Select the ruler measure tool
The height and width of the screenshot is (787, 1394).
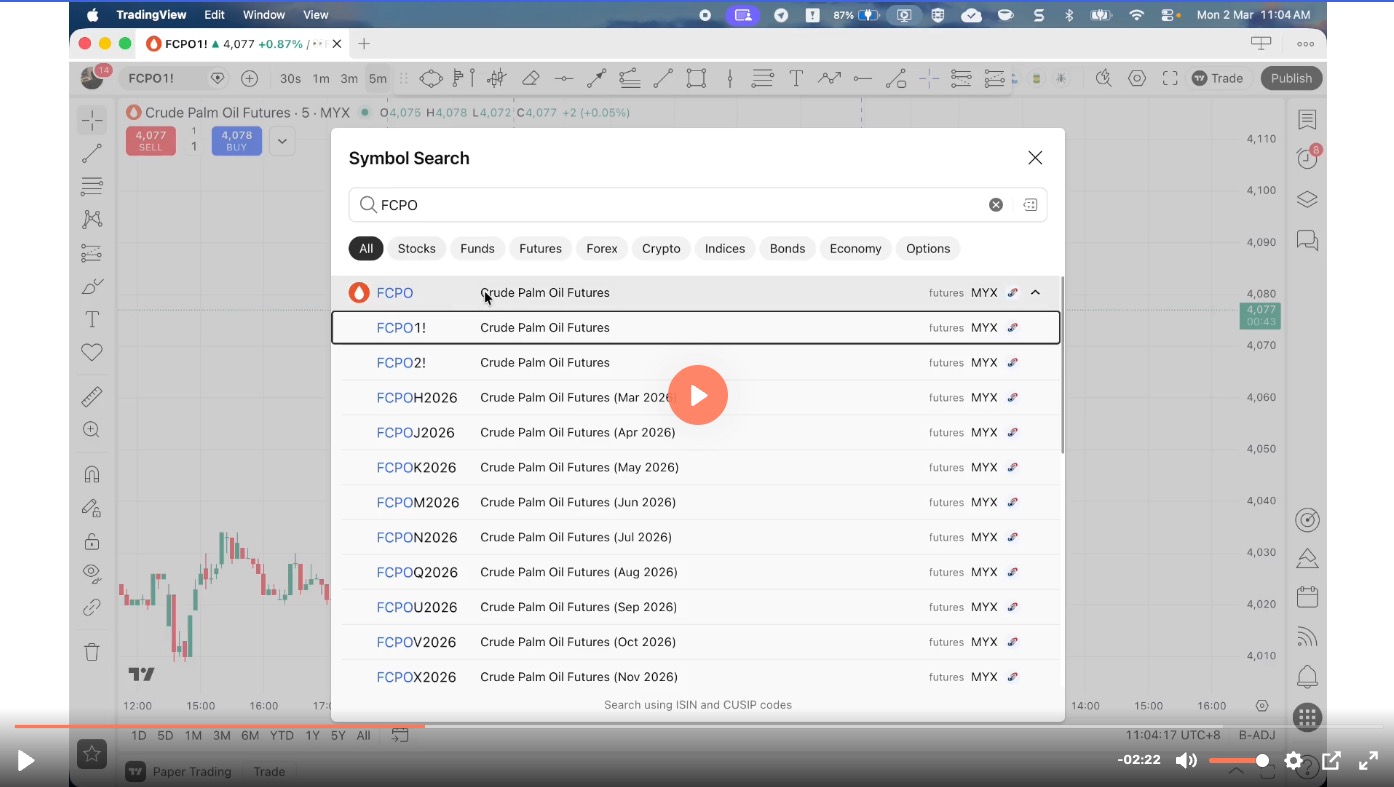point(92,397)
